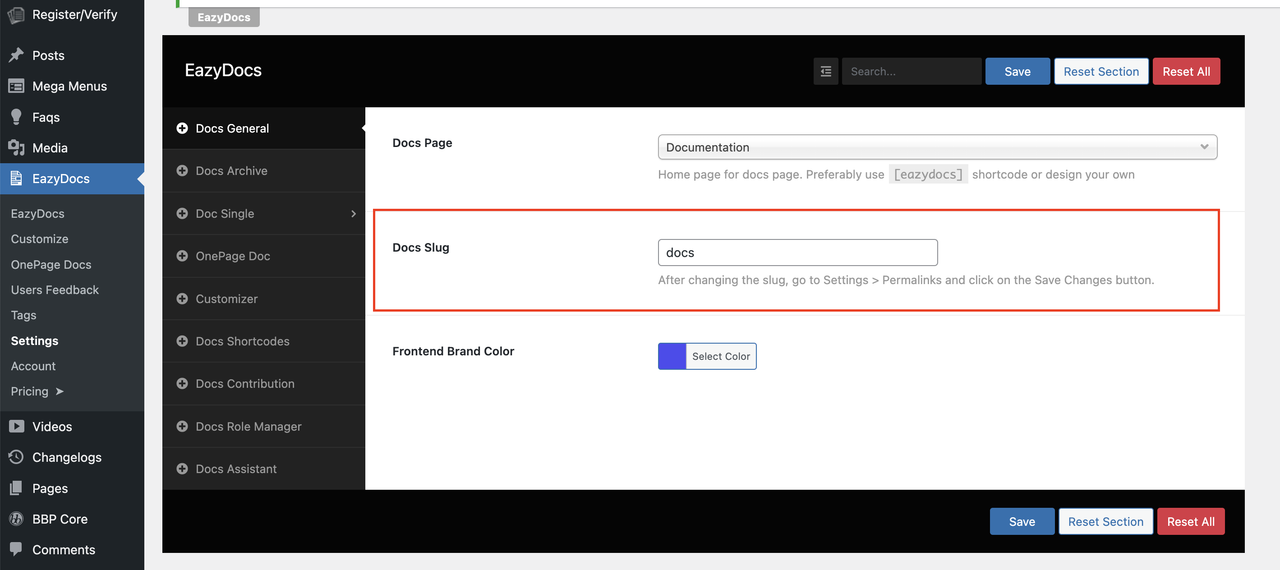Click the plus icon beside Docs General
Screen dimensions: 1280x570
(182, 128)
